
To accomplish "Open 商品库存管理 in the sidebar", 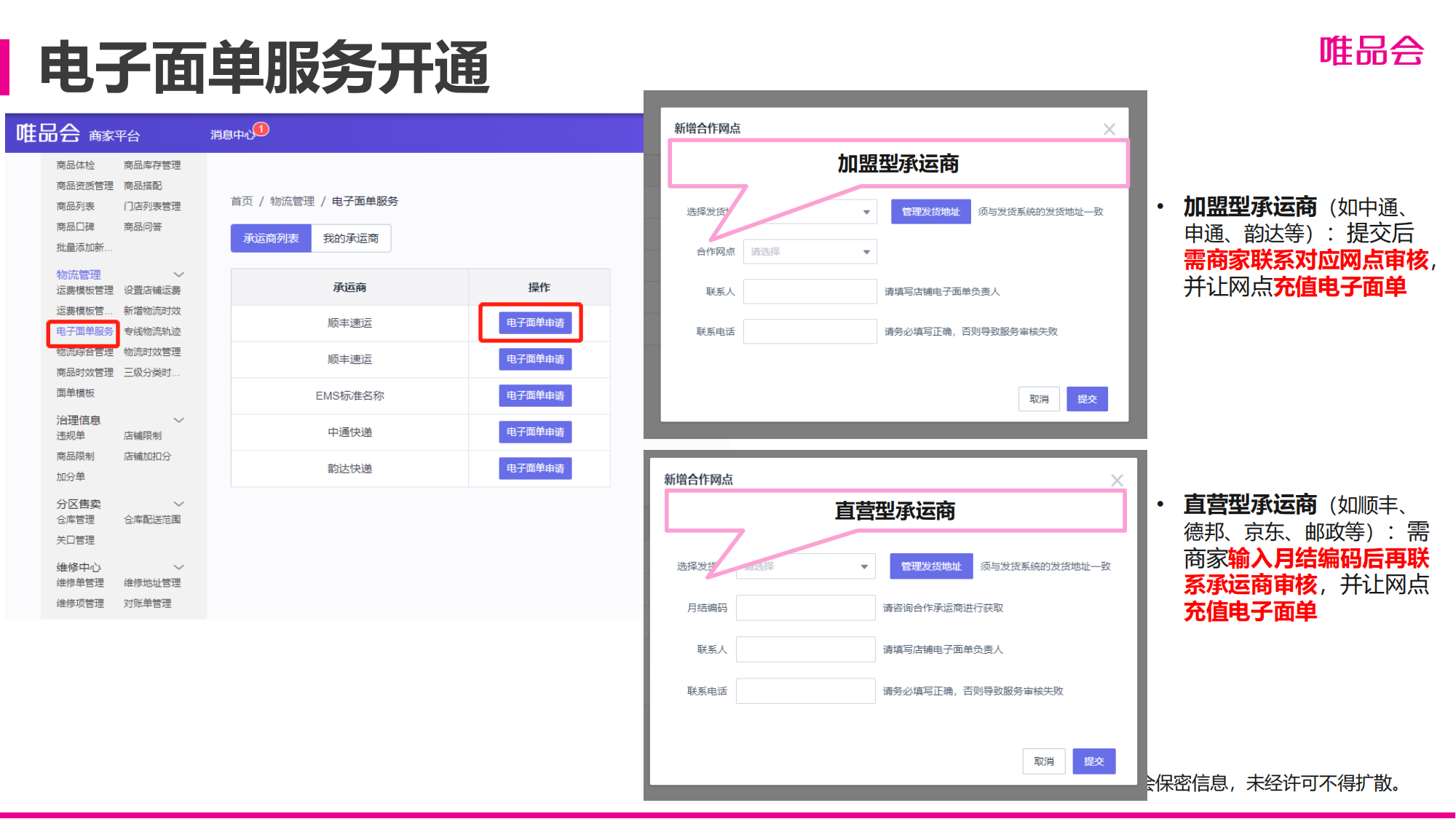I will coord(152,165).
